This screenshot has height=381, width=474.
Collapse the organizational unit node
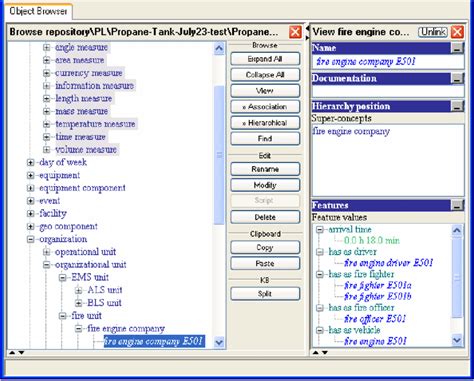pyautogui.click(x=47, y=265)
